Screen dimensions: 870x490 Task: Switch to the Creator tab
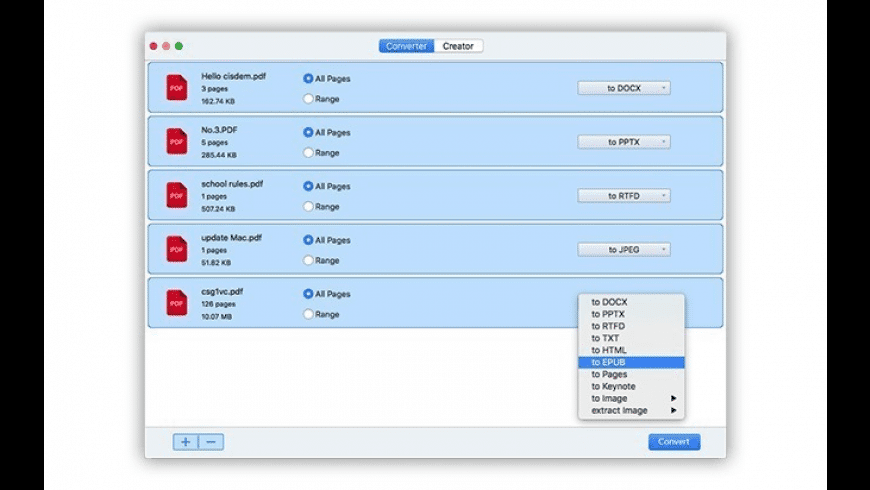tap(458, 46)
